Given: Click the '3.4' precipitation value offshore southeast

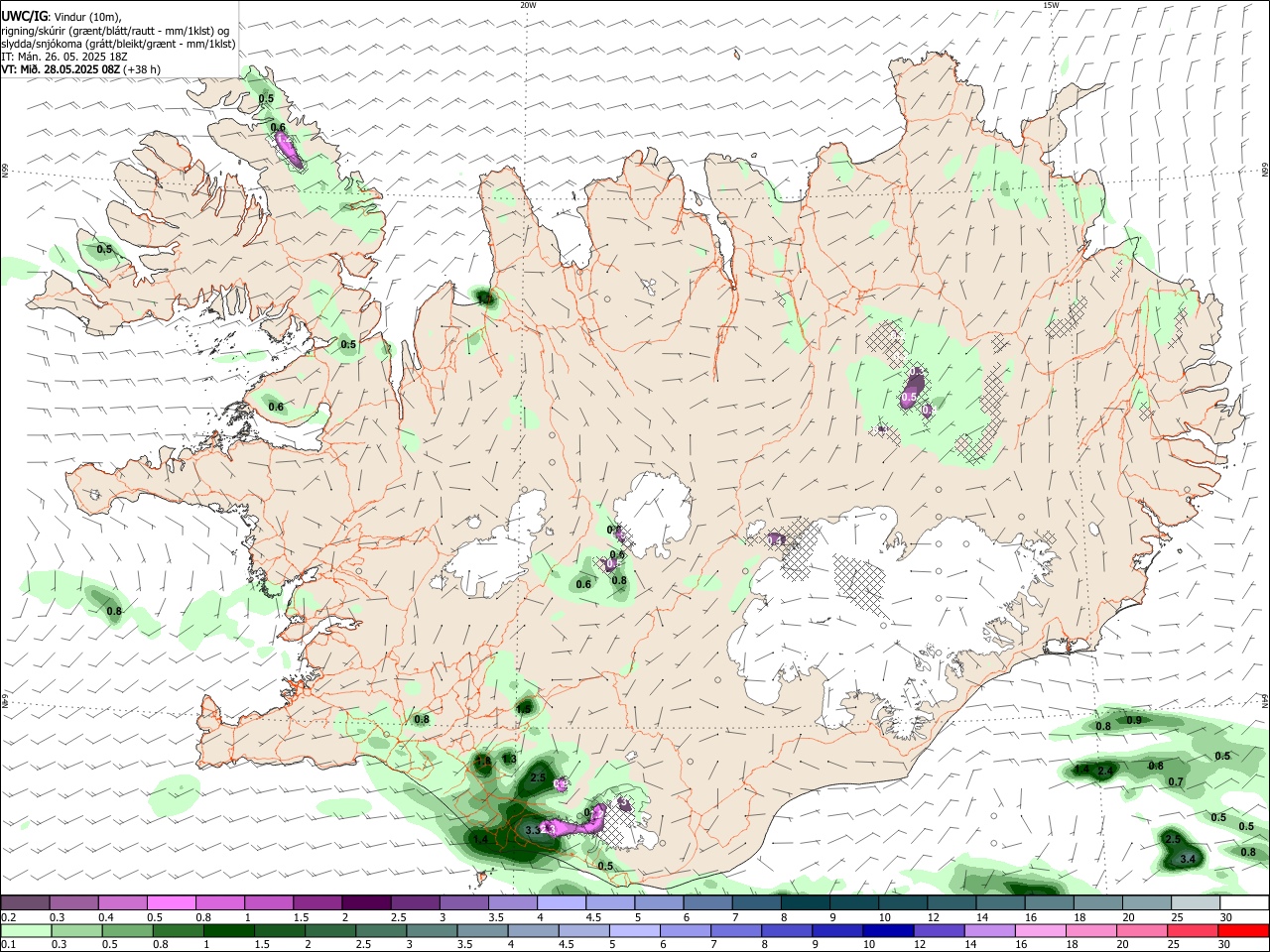Looking at the screenshot, I should (x=1187, y=859).
